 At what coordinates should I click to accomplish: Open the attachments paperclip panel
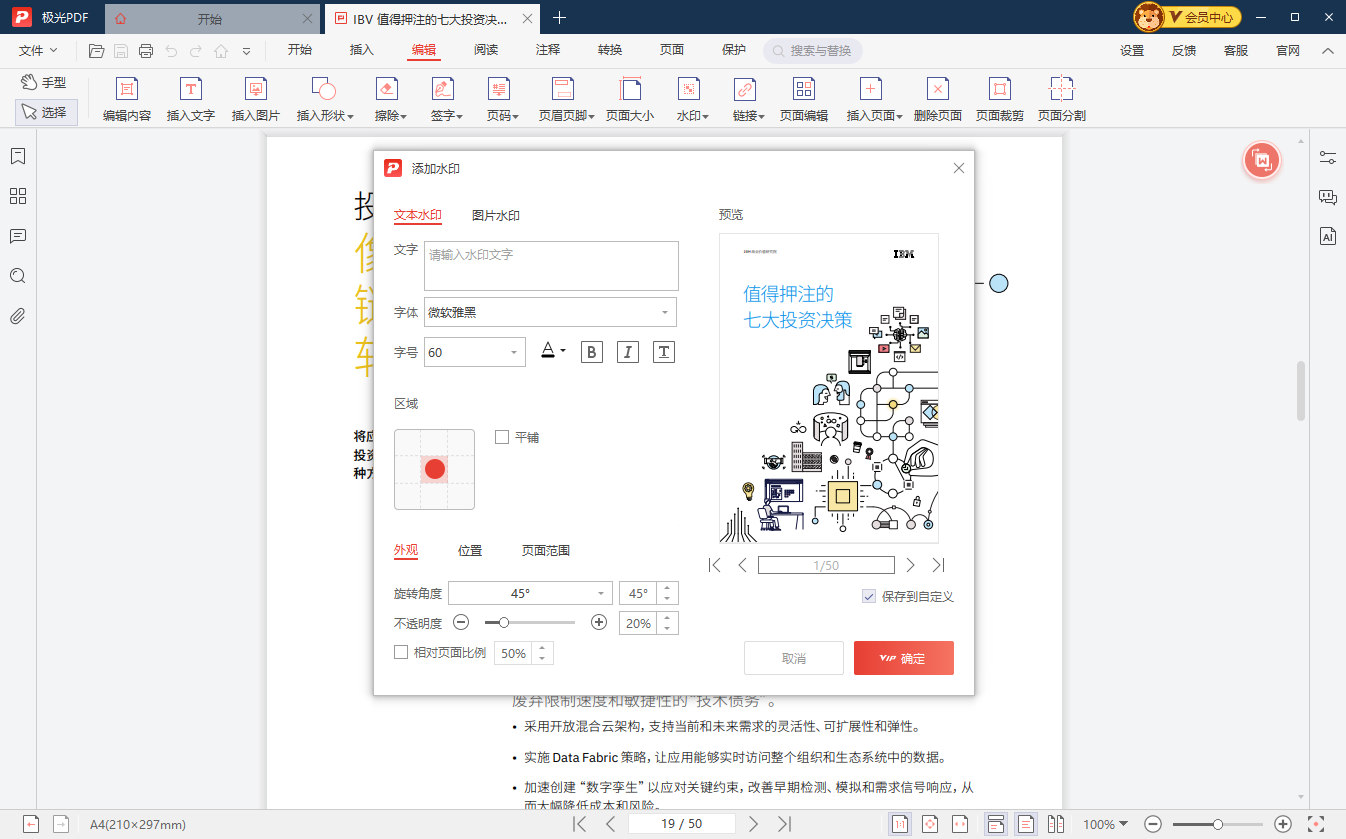(17, 316)
